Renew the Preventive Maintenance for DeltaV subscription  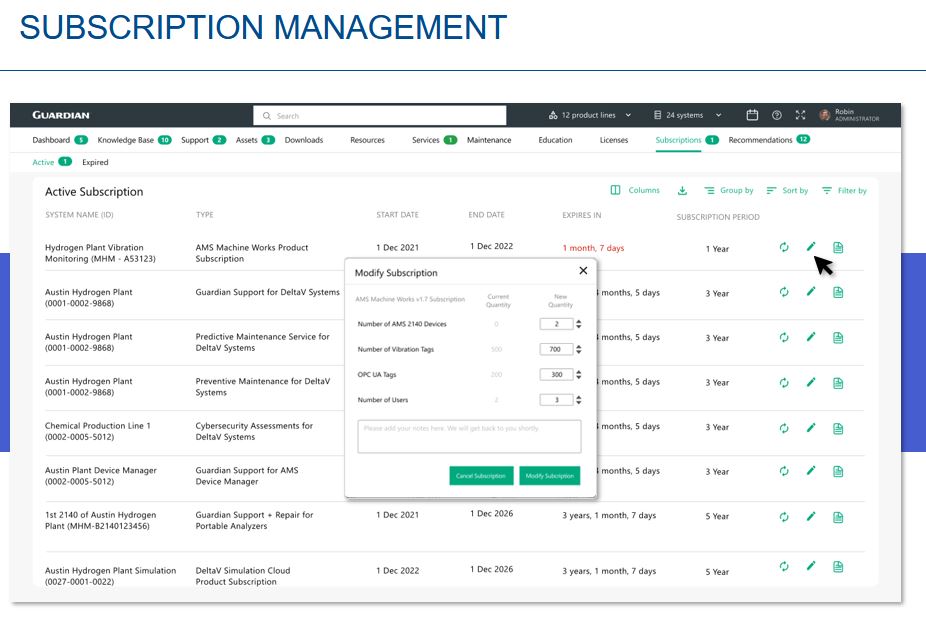point(784,383)
